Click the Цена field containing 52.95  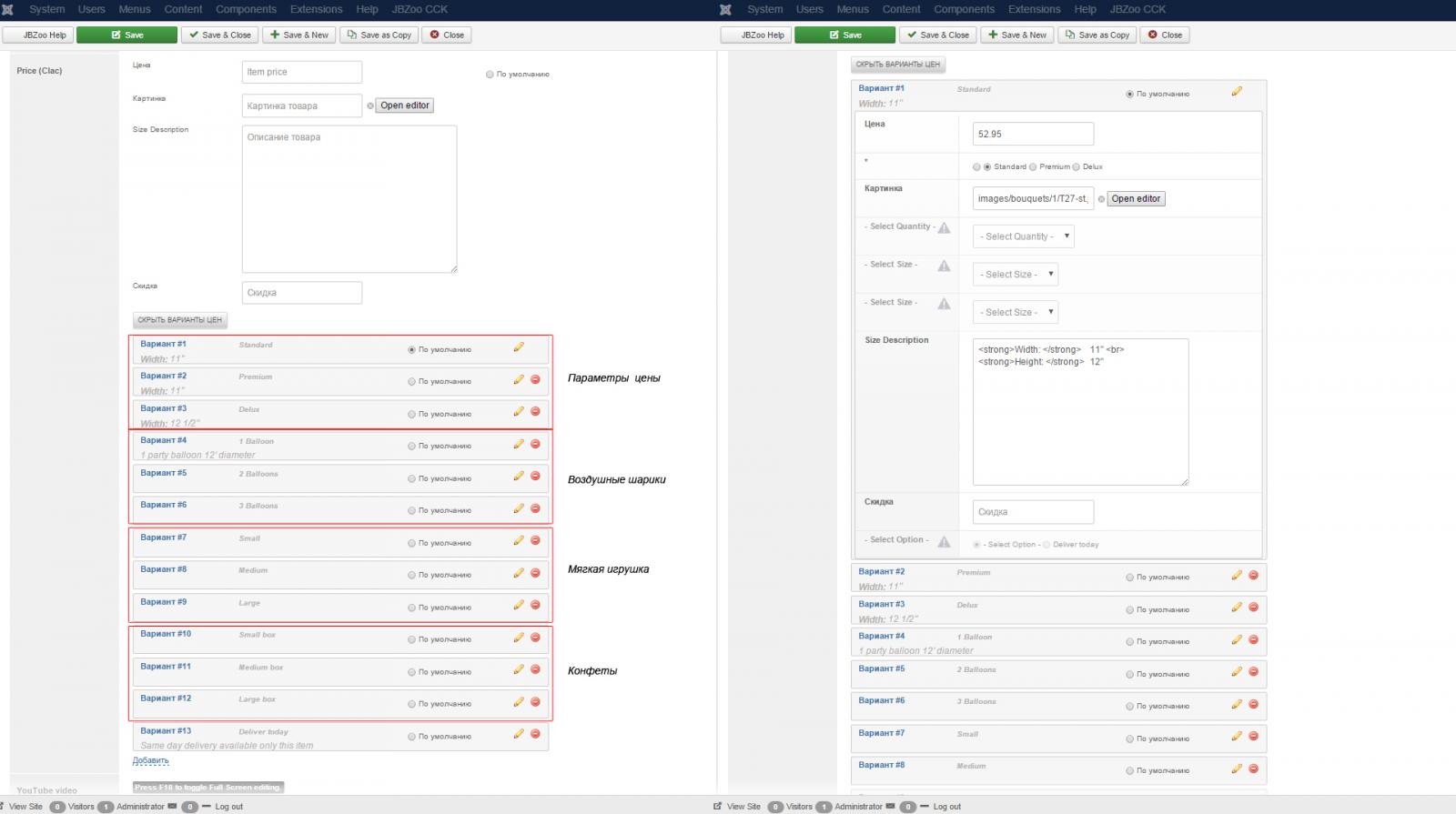(x=1032, y=134)
